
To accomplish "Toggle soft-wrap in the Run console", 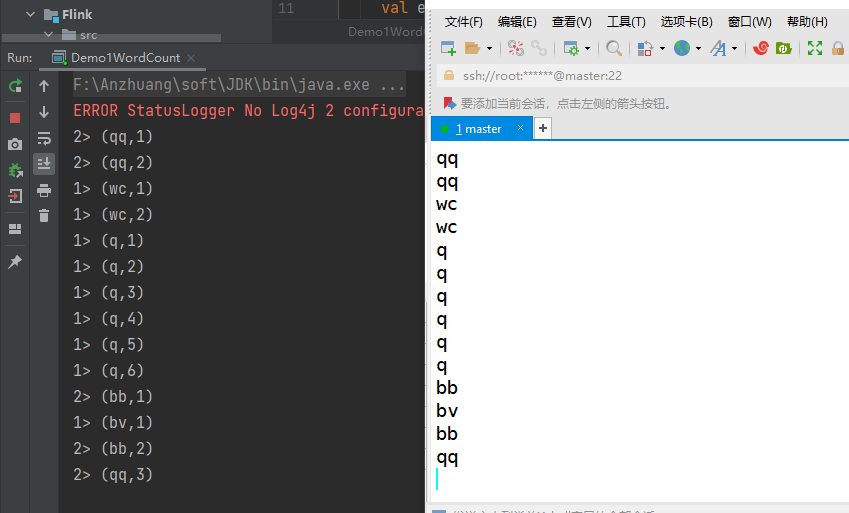I will pos(44,138).
